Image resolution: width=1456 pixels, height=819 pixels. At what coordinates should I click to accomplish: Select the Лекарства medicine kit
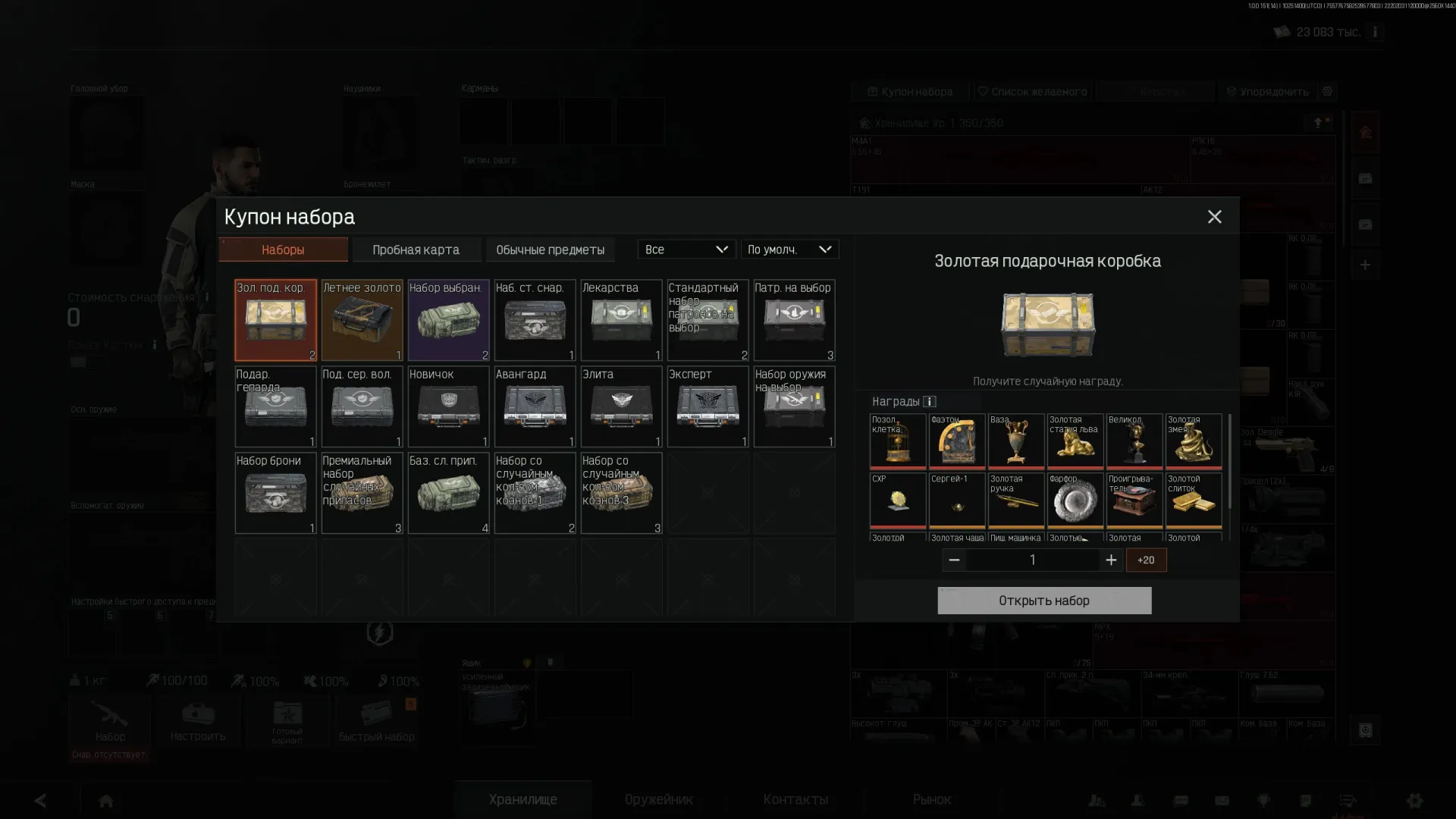pos(621,320)
